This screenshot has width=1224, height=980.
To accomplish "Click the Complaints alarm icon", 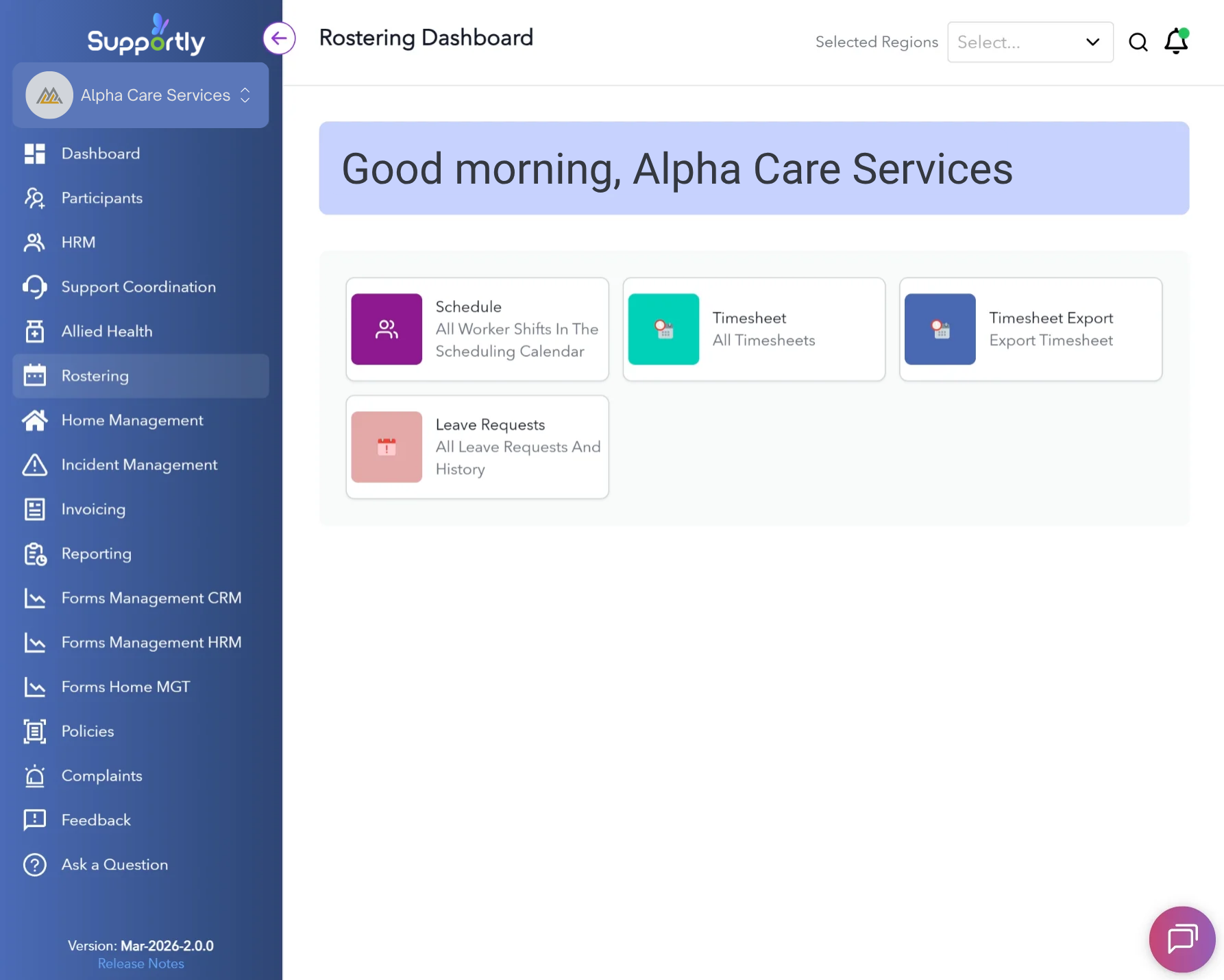I will click(x=35, y=776).
